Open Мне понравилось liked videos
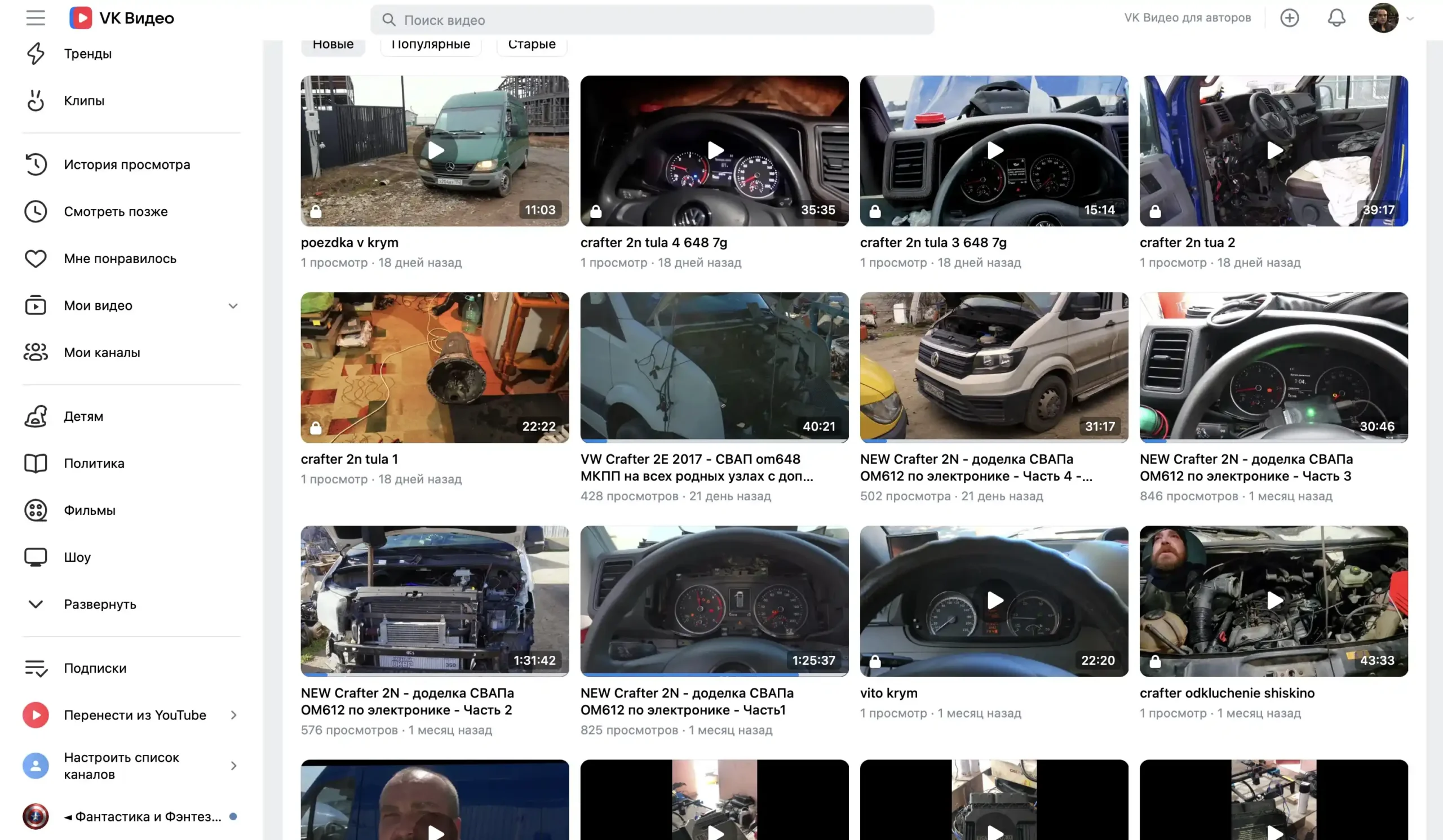The width and height of the screenshot is (1443, 840). 119,258
